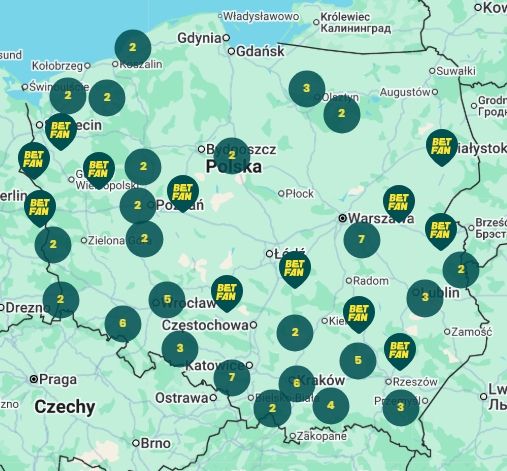Expand the 4 cluster southeast of Kraków
Screen dimensions: 507x471
coord(331,406)
